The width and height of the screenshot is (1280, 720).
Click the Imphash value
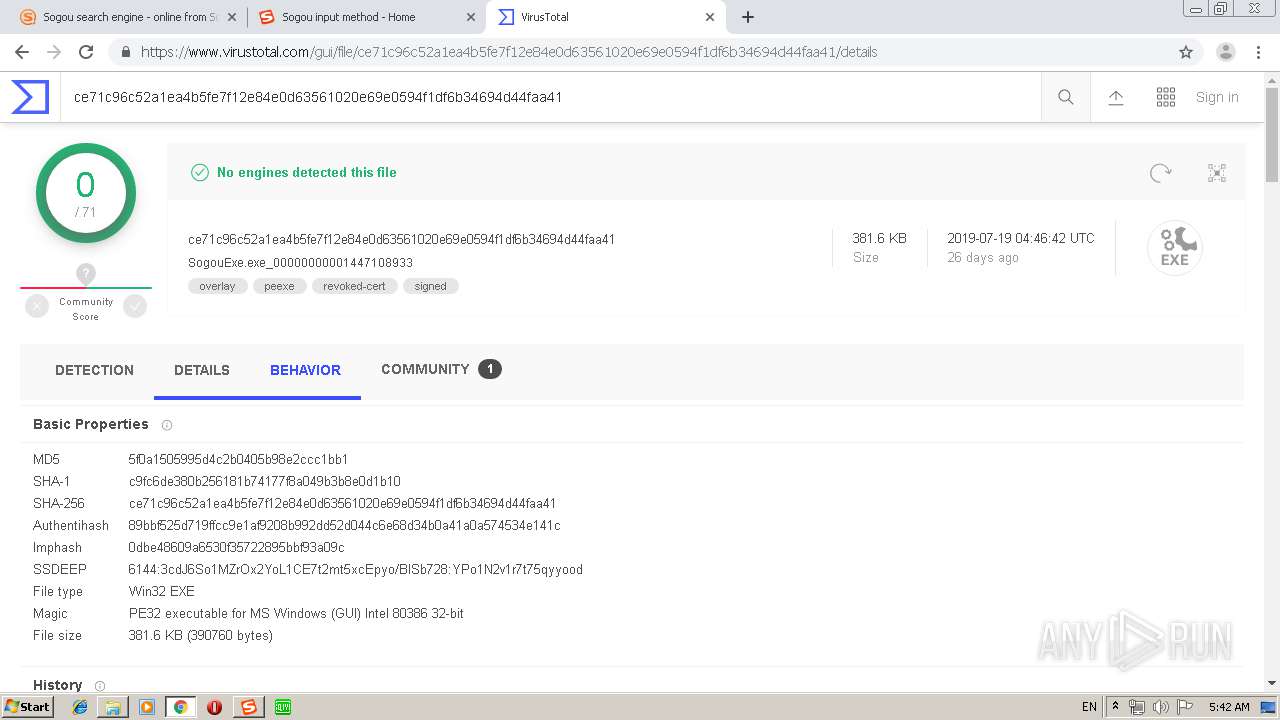point(236,548)
